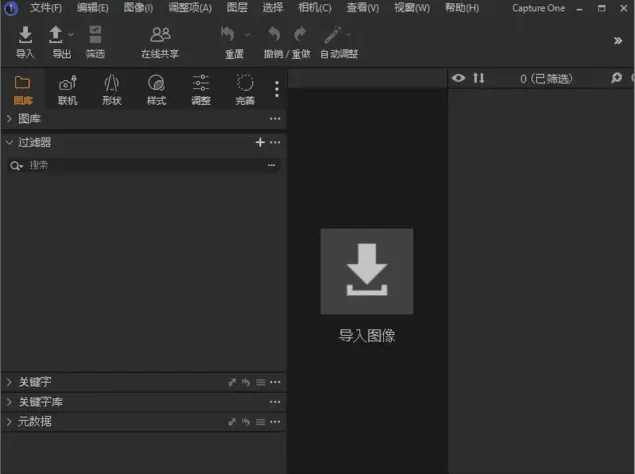Image resolution: width=635 pixels, height=474 pixels.
Task: Expand the 元数据 (Metadata) panel
Action: [9, 422]
